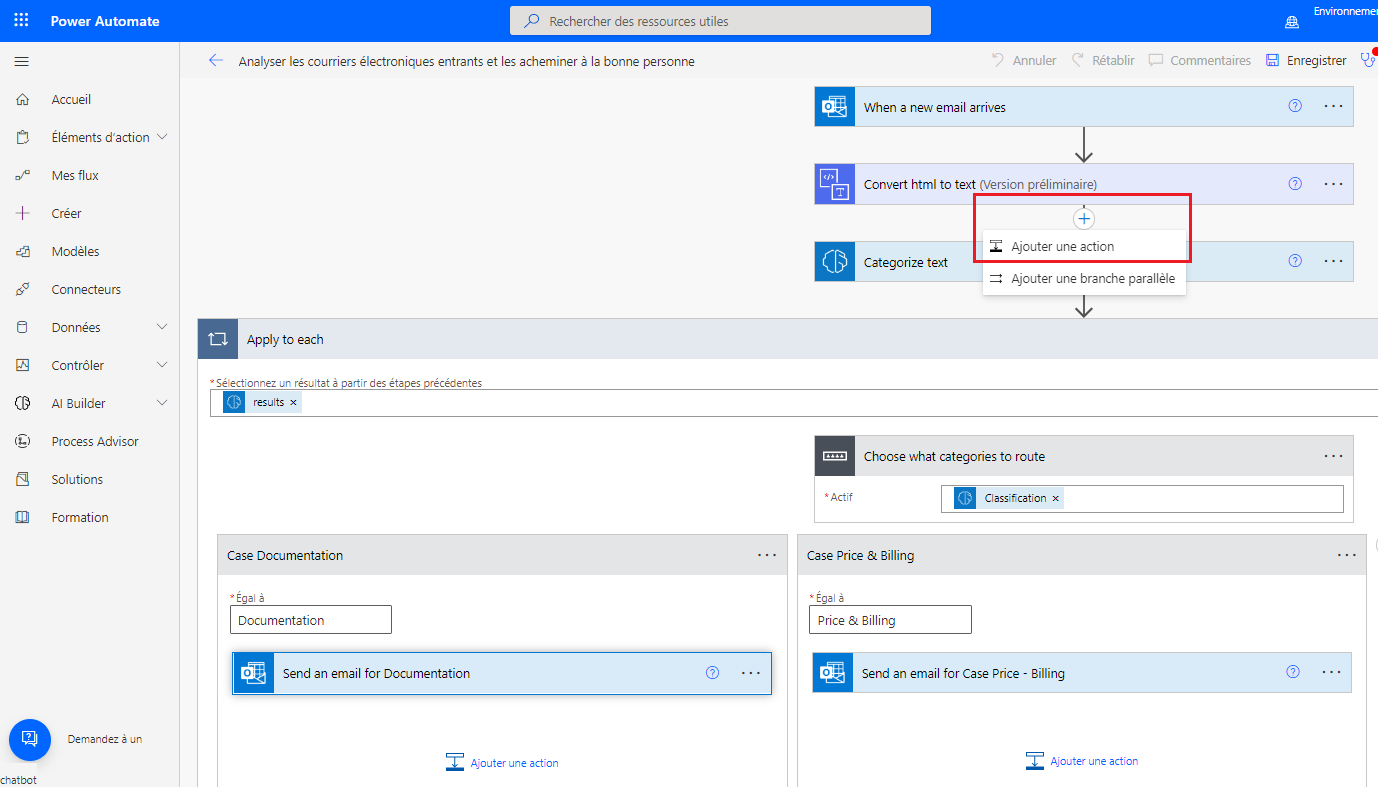Open ellipsis menu of Choose what categories to route

(1333, 456)
